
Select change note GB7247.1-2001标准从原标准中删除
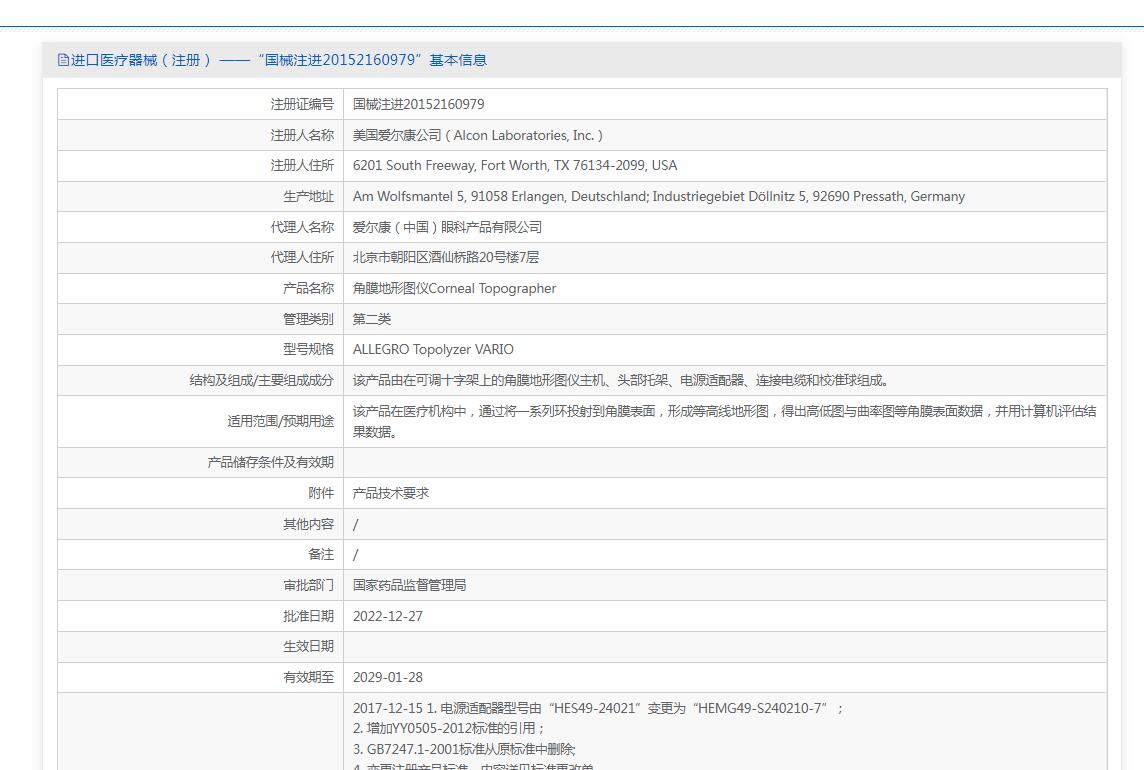[x=464, y=749]
